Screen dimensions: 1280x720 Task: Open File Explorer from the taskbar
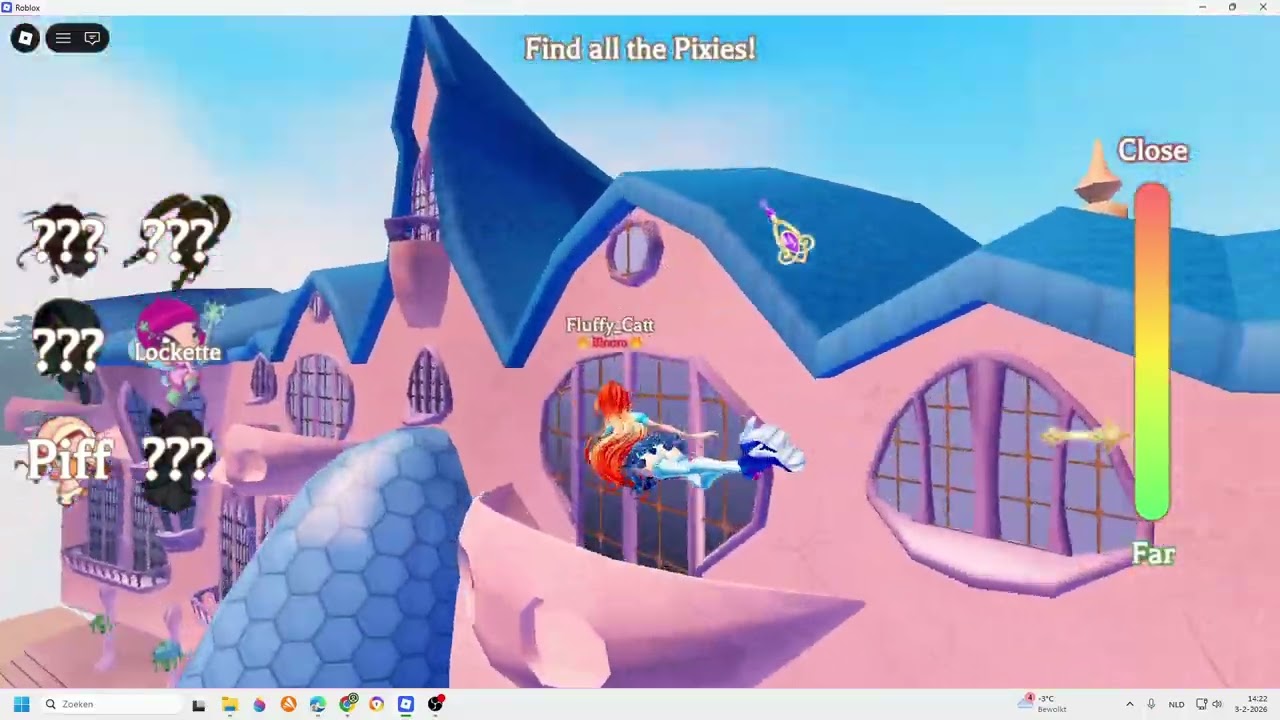[x=229, y=705]
